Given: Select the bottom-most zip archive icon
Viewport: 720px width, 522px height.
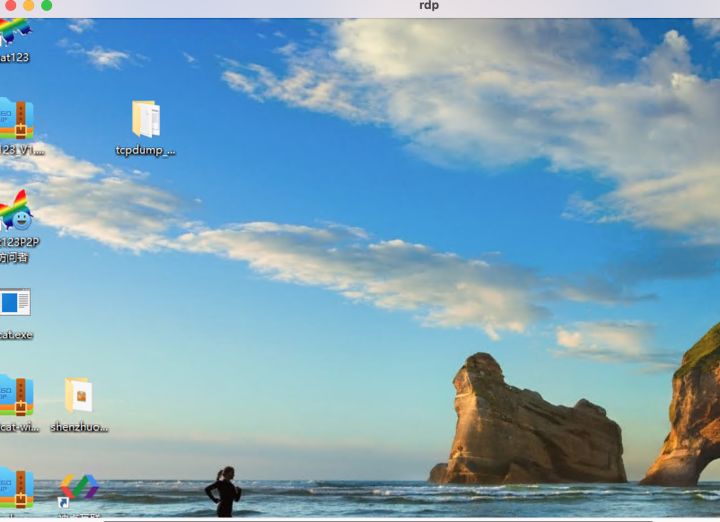Looking at the screenshot, I should pos(15,488).
